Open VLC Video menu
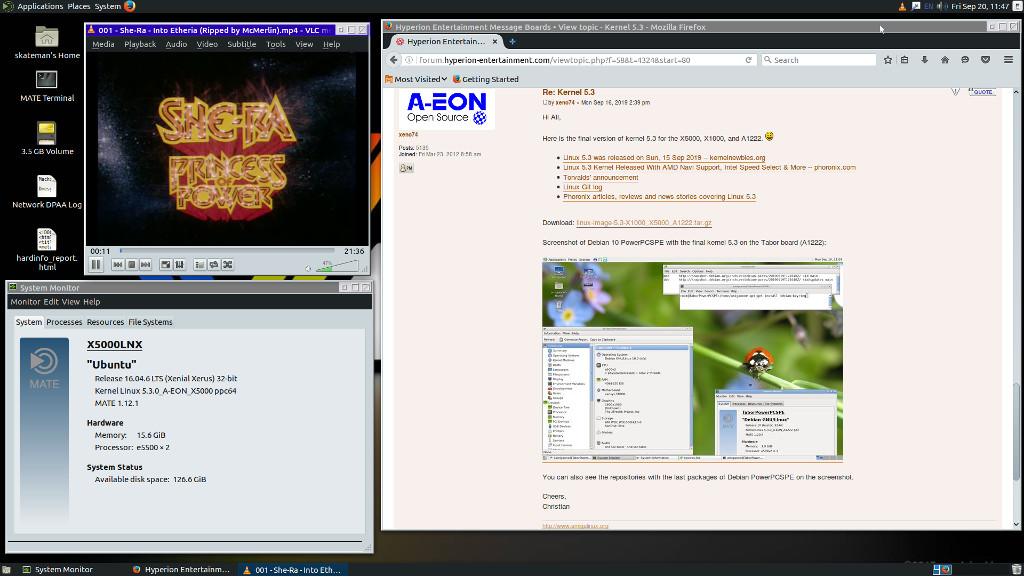This screenshot has height=576, width=1024. tap(207, 44)
